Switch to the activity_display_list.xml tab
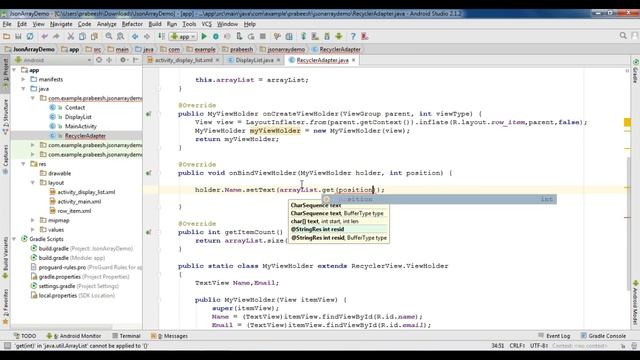This screenshot has height=360, width=640. pos(184,60)
